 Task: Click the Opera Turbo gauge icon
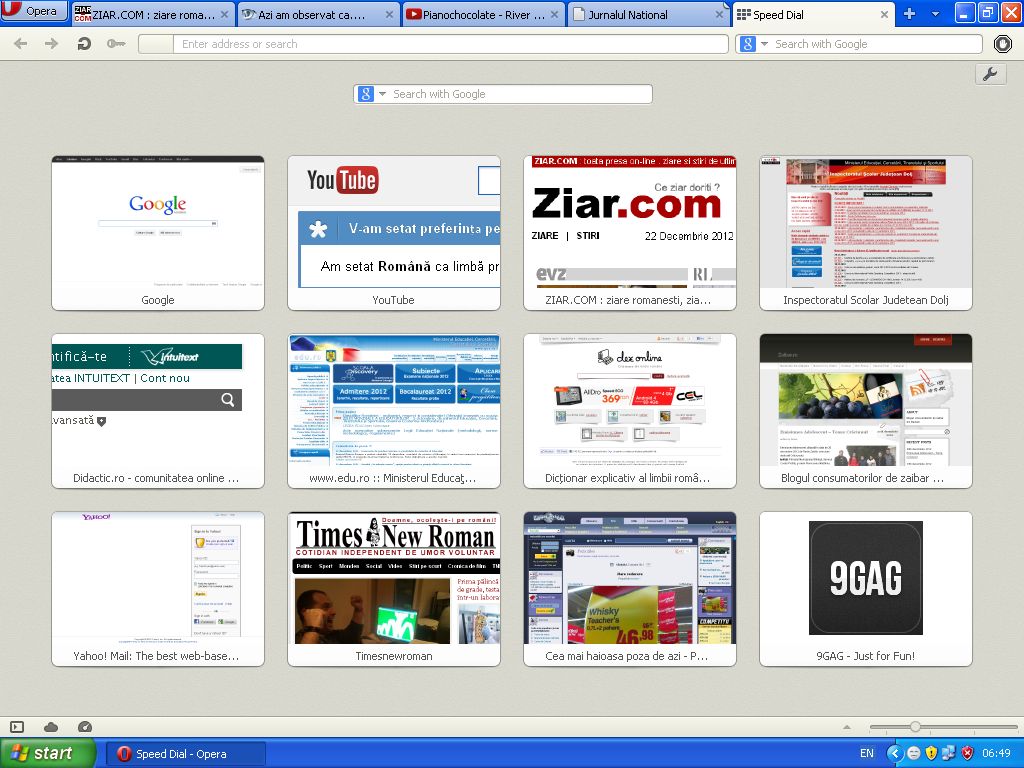click(85, 727)
